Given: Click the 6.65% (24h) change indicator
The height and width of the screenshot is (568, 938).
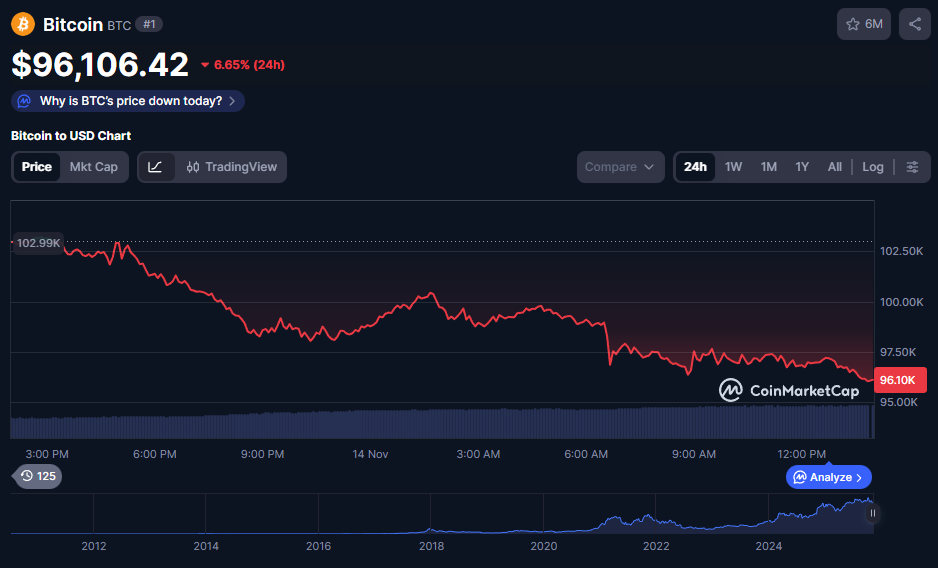Looking at the screenshot, I should click(243, 65).
